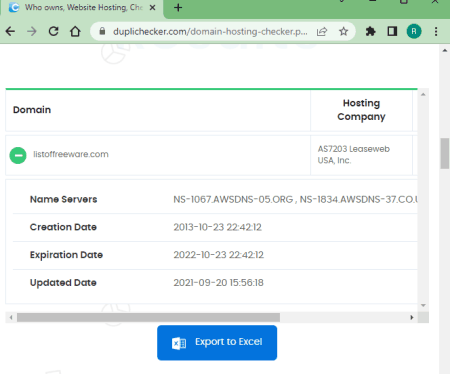Click the table horizontal scrollbar thumb

click(x=148, y=317)
